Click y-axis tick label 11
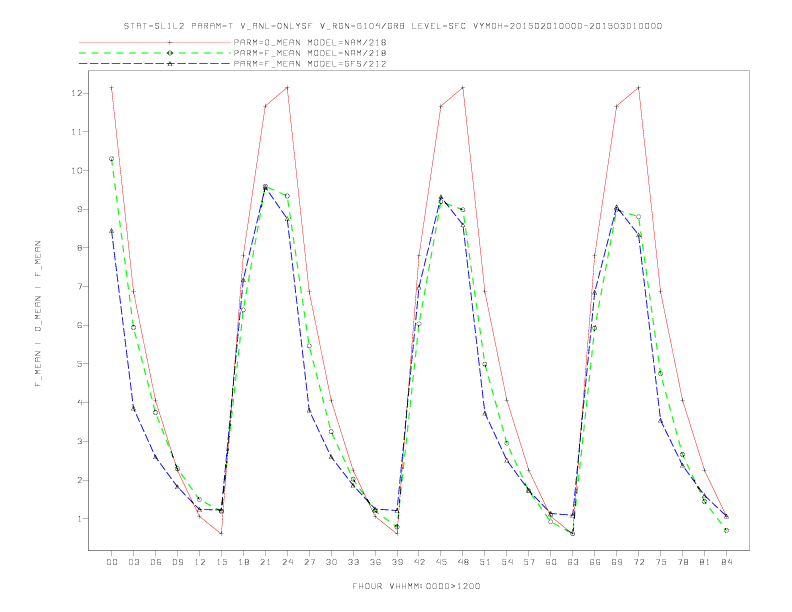This screenshot has height=612, width=792. pyautogui.click(x=76, y=132)
